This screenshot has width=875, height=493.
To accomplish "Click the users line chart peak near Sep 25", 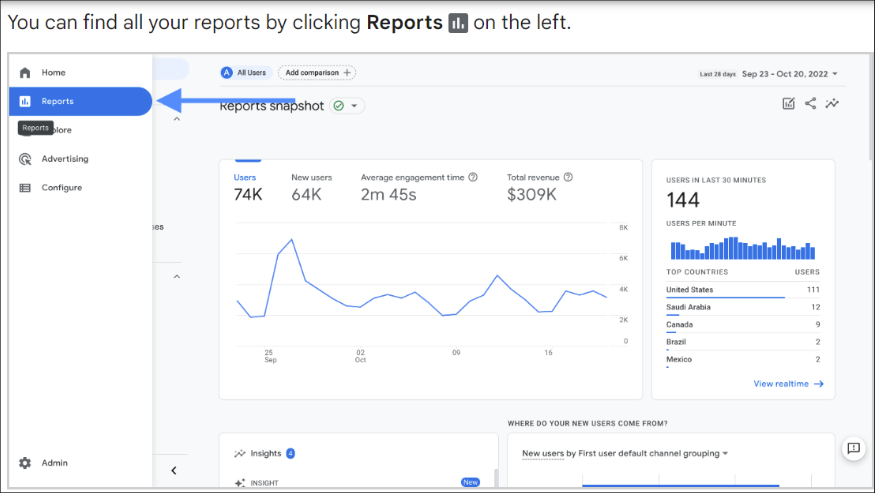I will [x=291, y=240].
